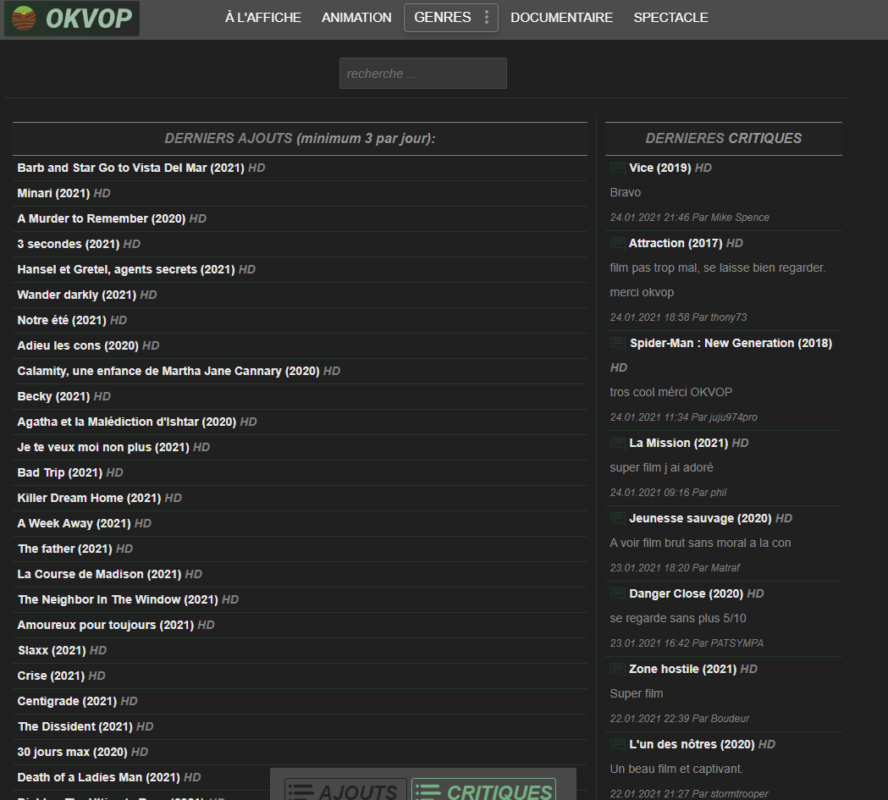Image resolution: width=888 pixels, height=800 pixels.
Task: Click the DERNIERES CRITIQUES heading
Action: click(723, 138)
